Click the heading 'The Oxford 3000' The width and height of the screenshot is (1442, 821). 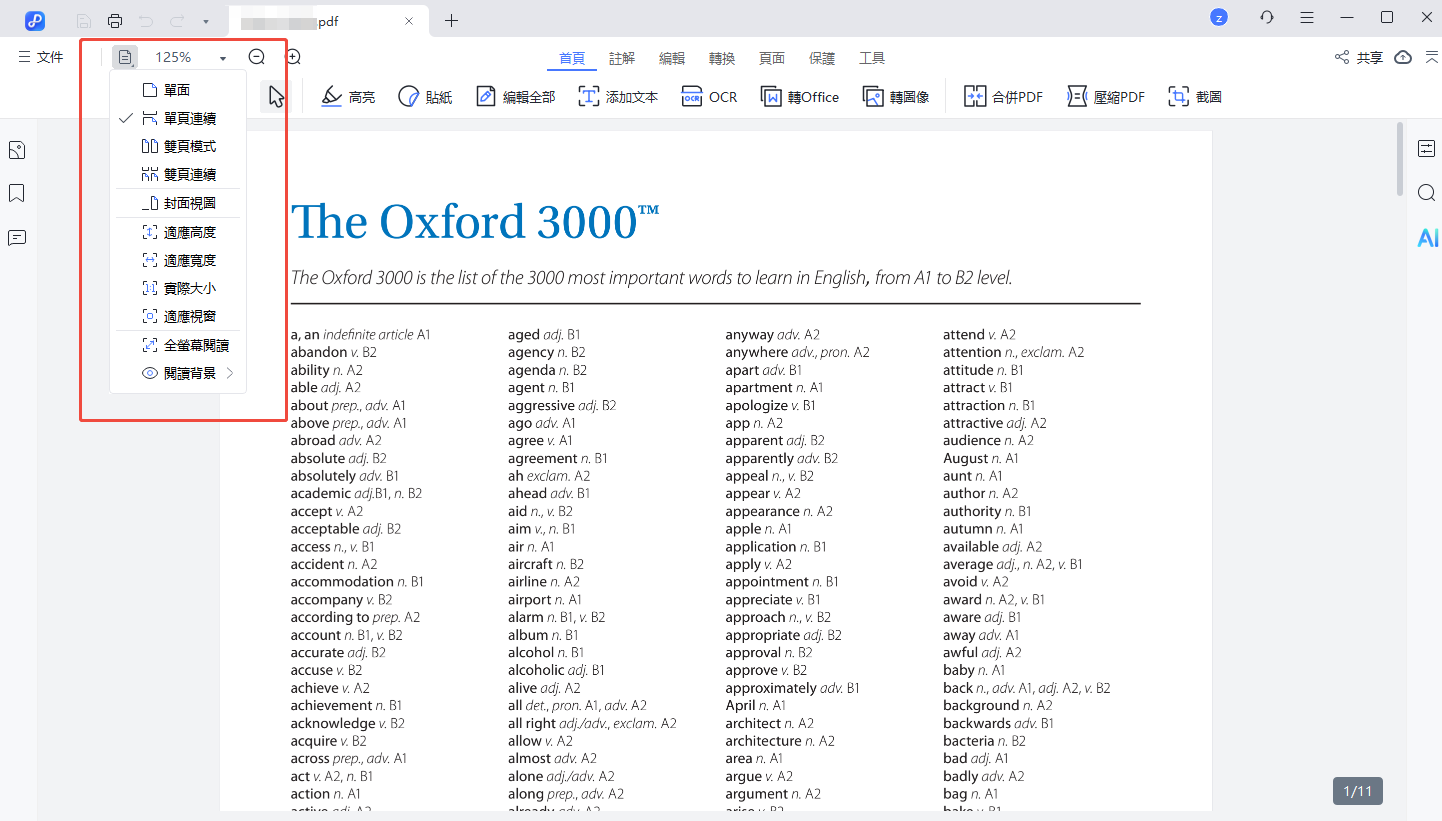(x=475, y=221)
